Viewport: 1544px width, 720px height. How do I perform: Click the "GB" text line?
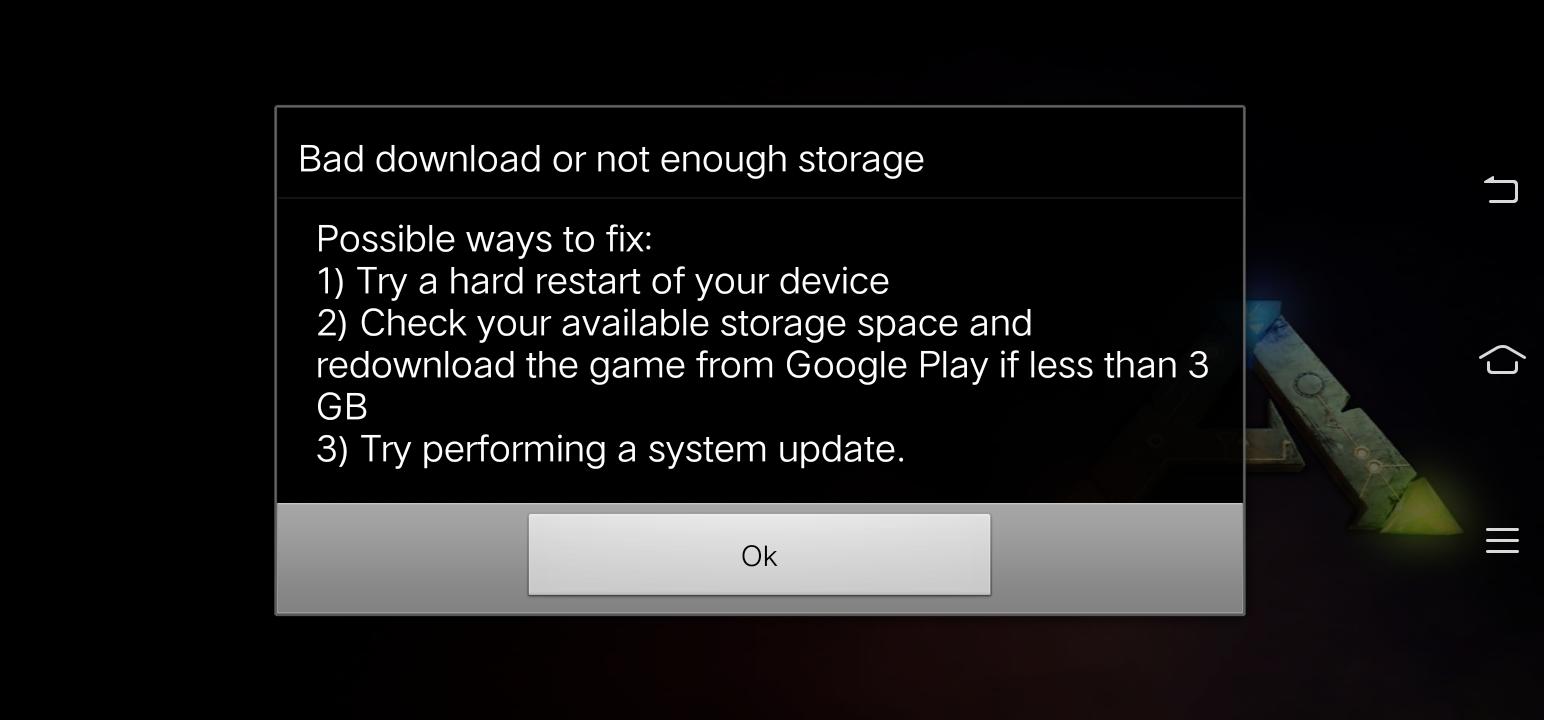pos(342,407)
